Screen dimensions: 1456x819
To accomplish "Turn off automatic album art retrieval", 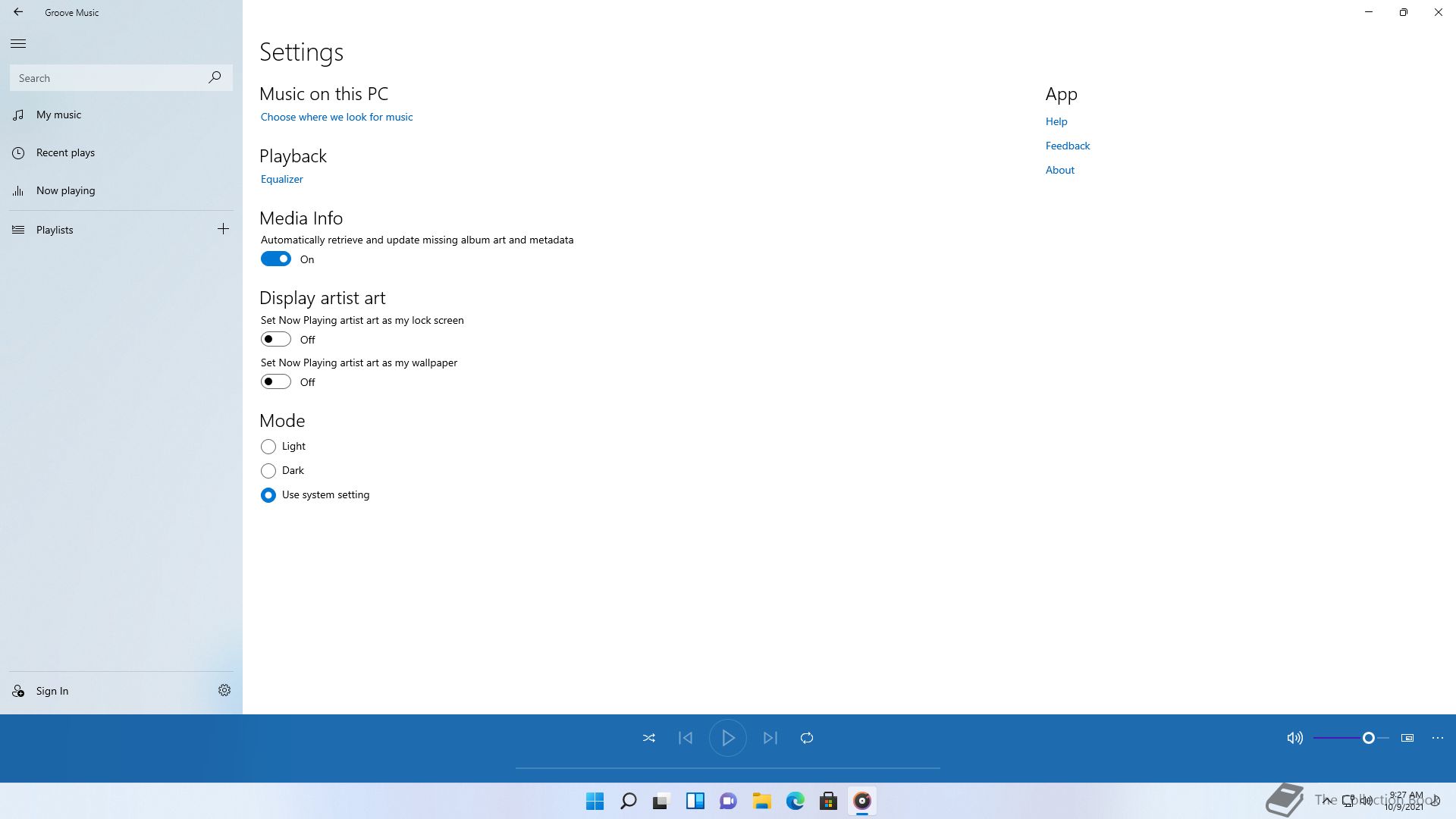I will point(275,259).
